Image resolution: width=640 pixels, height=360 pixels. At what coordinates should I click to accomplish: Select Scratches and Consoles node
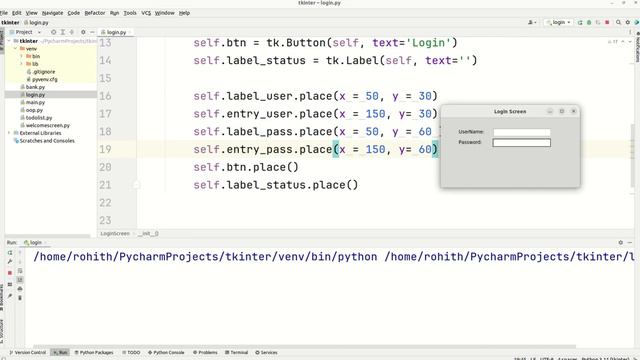(x=44, y=141)
